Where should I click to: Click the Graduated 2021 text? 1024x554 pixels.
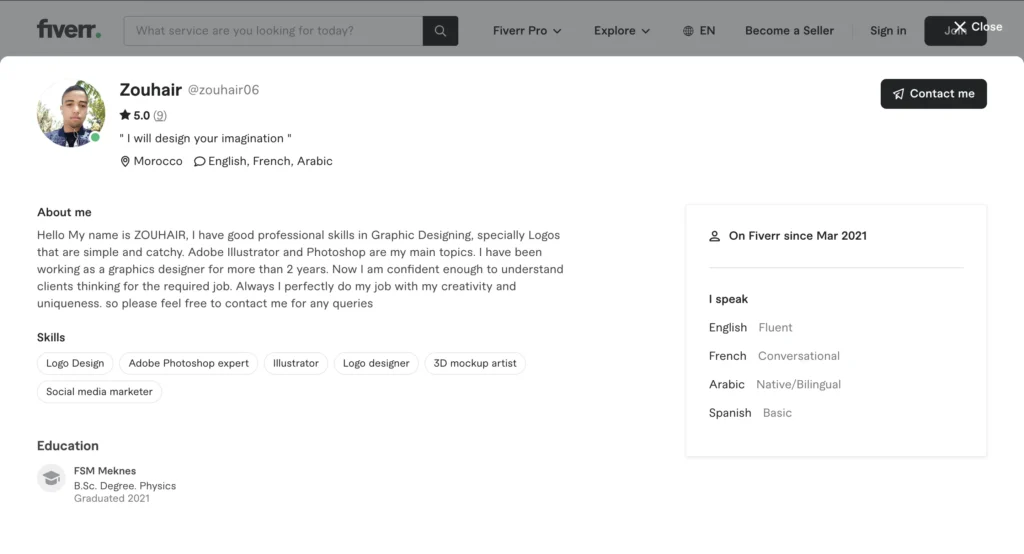tap(112, 498)
